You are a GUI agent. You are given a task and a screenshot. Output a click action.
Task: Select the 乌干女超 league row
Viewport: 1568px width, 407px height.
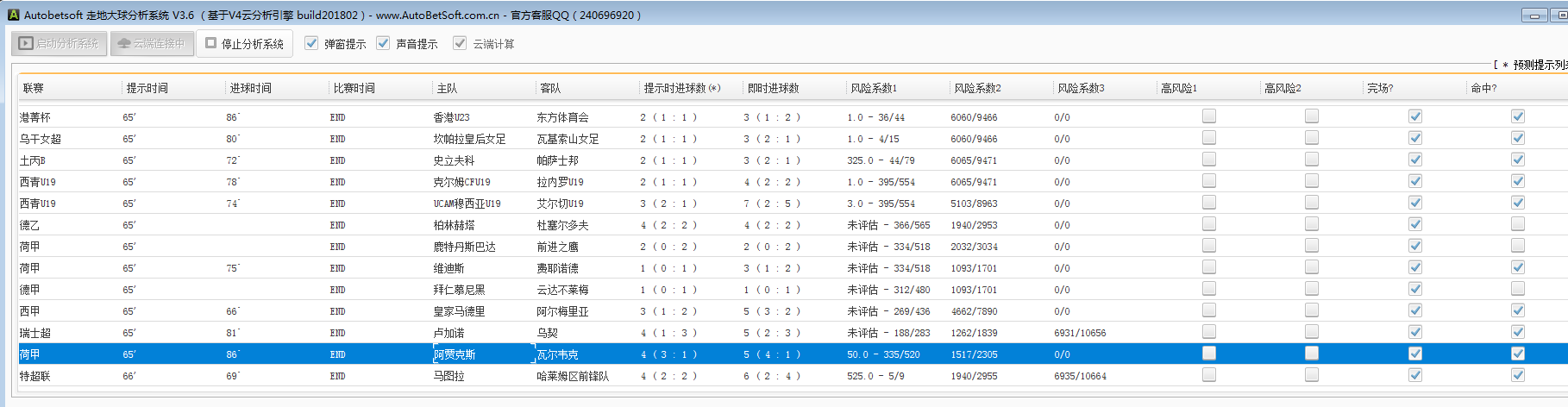41,139
